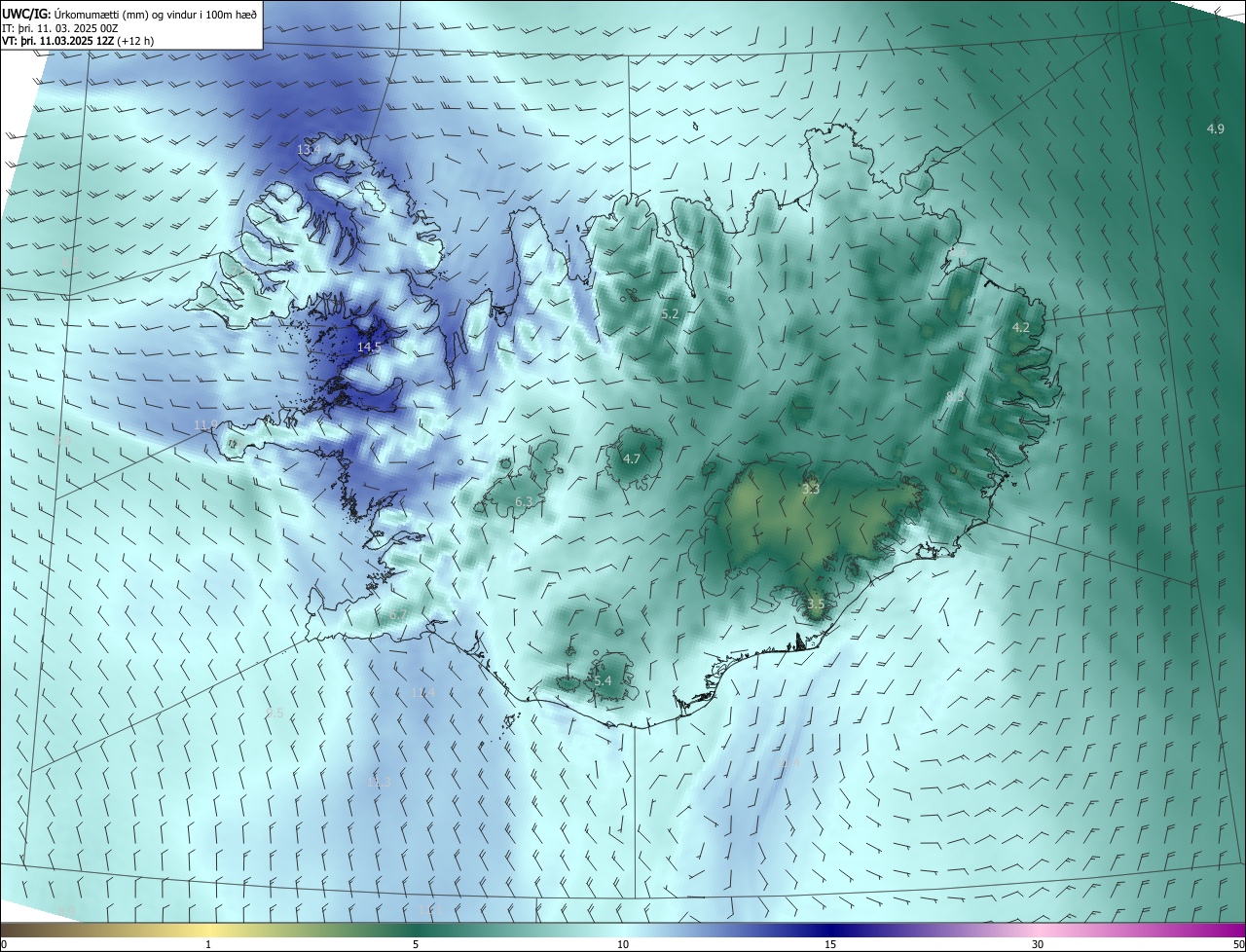Click the colorbar tick label 1
The image size is (1246, 952).
(x=208, y=944)
